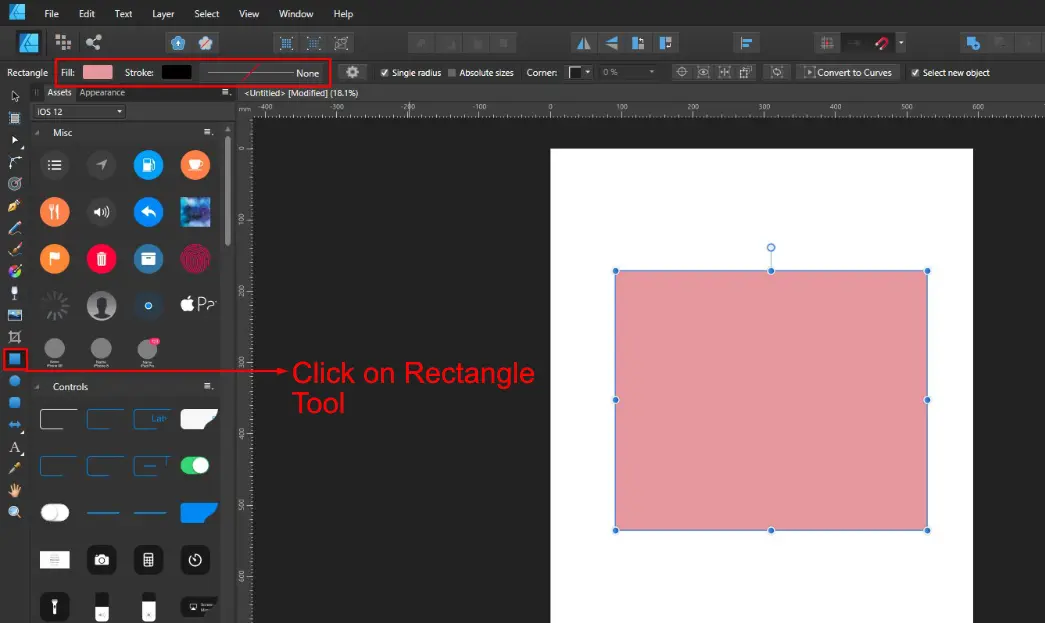The image size is (1045, 623).
Task: Click the pink rectangle on canvas
Action: tap(771, 400)
